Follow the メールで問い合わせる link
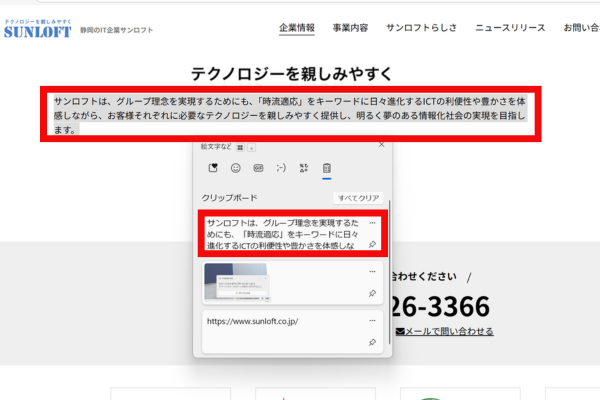 pos(449,331)
